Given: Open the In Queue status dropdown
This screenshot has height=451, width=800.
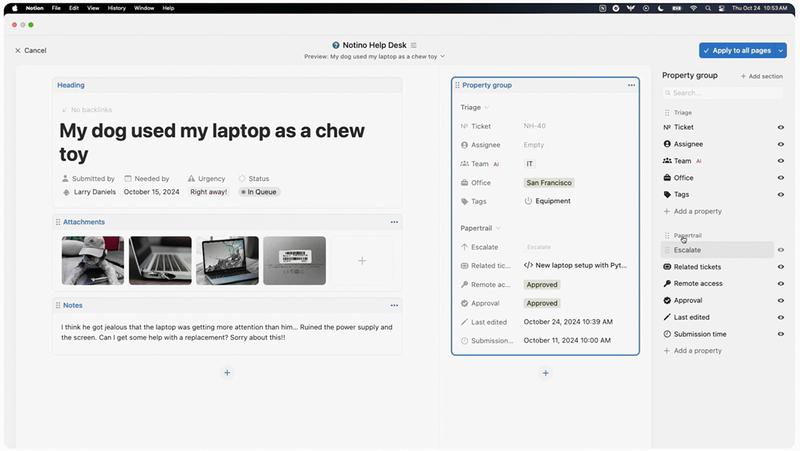Looking at the screenshot, I should (259, 192).
